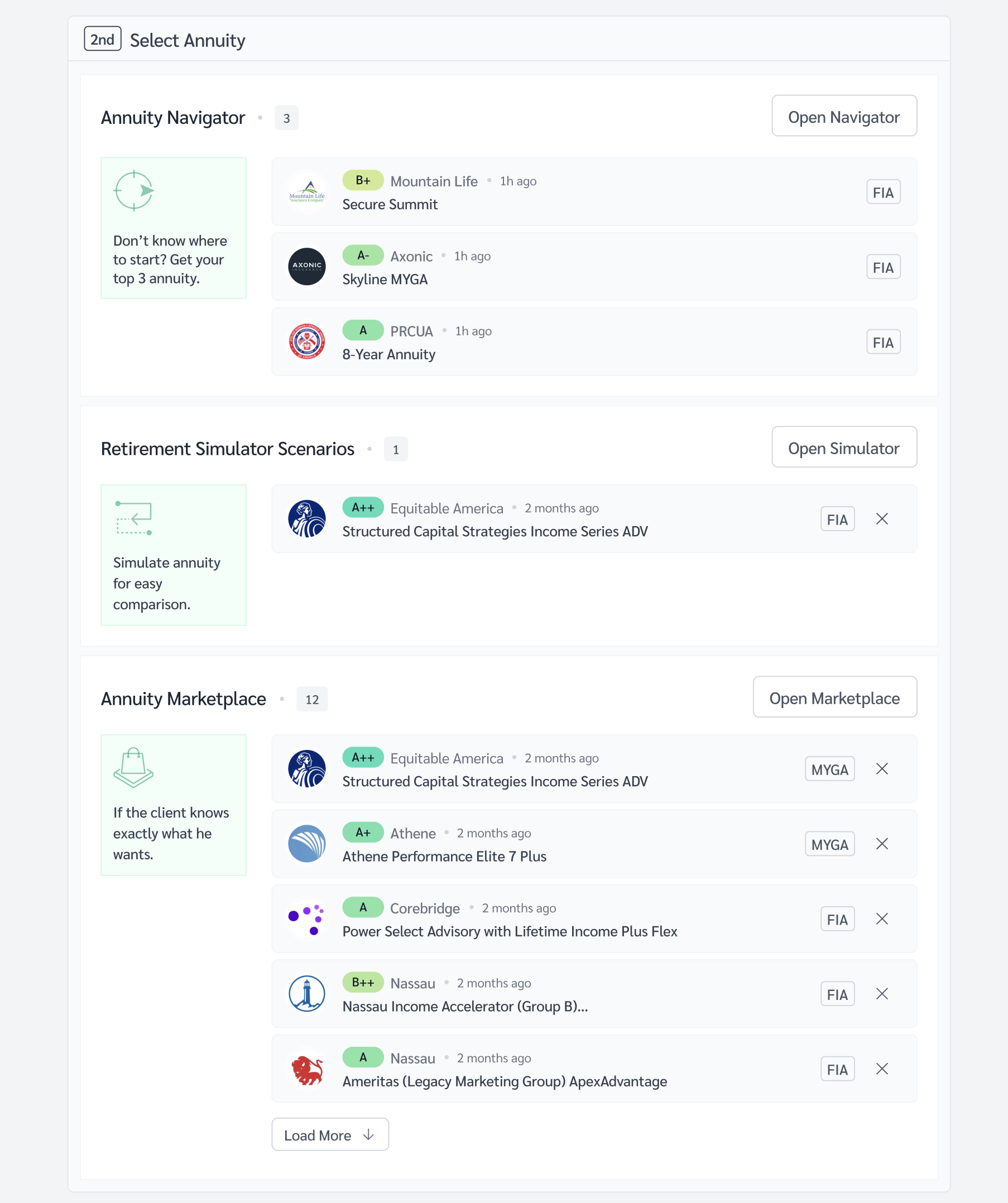This screenshot has height=1203, width=1008.
Task: Click the FIA tag on 8-Year Annuity
Action: coord(883,343)
